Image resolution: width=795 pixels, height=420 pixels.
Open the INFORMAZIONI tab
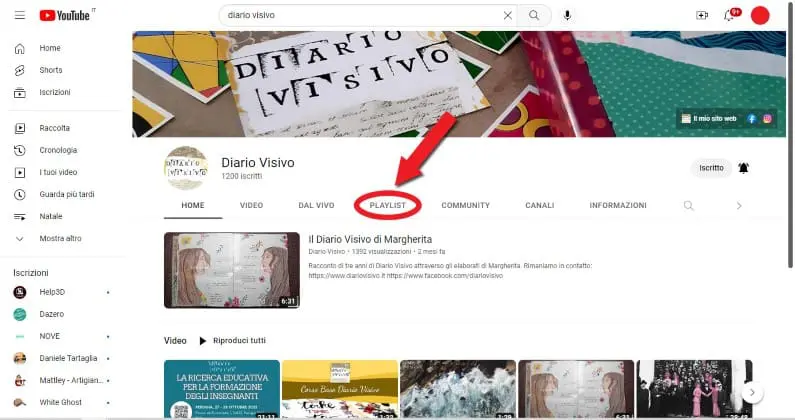[x=618, y=205]
